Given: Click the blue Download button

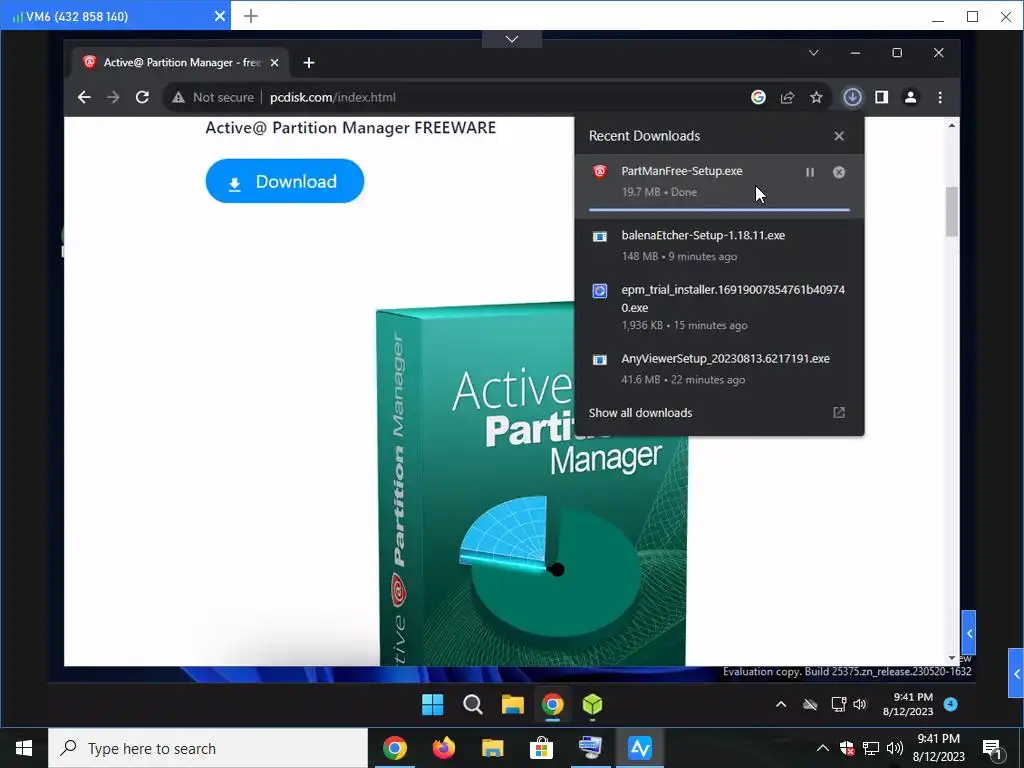Looking at the screenshot, I should click(285, 181).
